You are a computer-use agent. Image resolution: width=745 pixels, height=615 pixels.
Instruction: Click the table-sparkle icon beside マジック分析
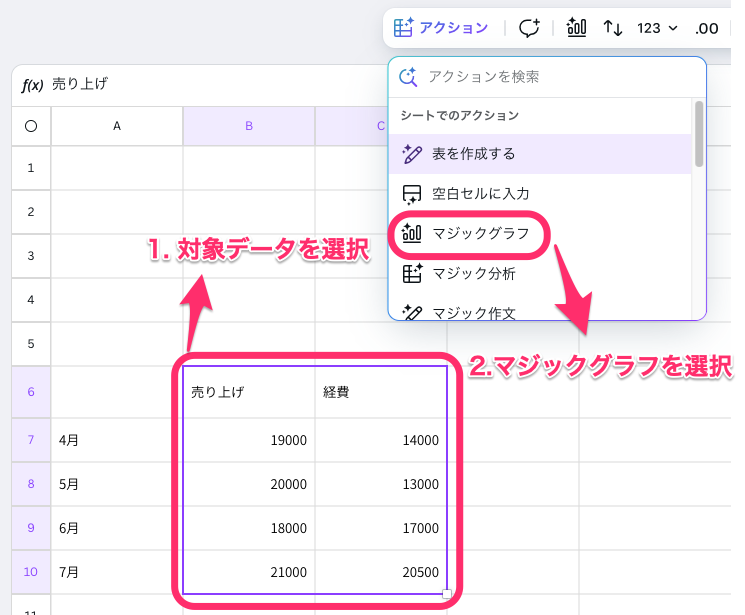(x=411, y=273)
